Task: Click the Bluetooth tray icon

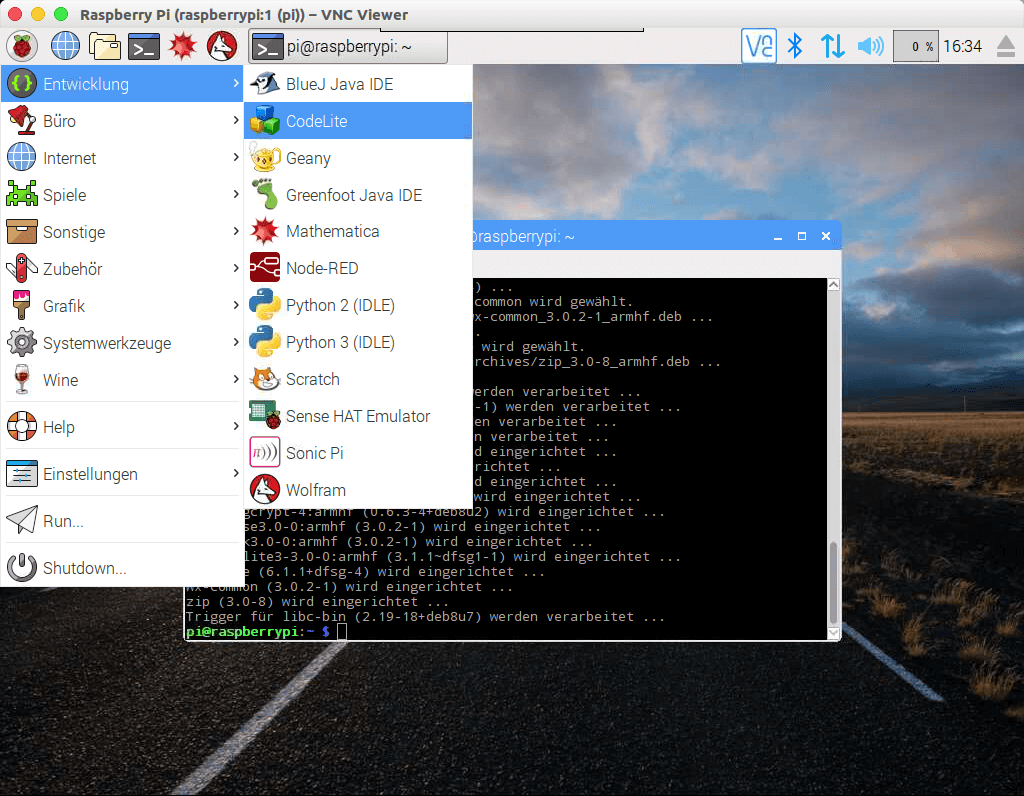Action: (x=795, y=46)
